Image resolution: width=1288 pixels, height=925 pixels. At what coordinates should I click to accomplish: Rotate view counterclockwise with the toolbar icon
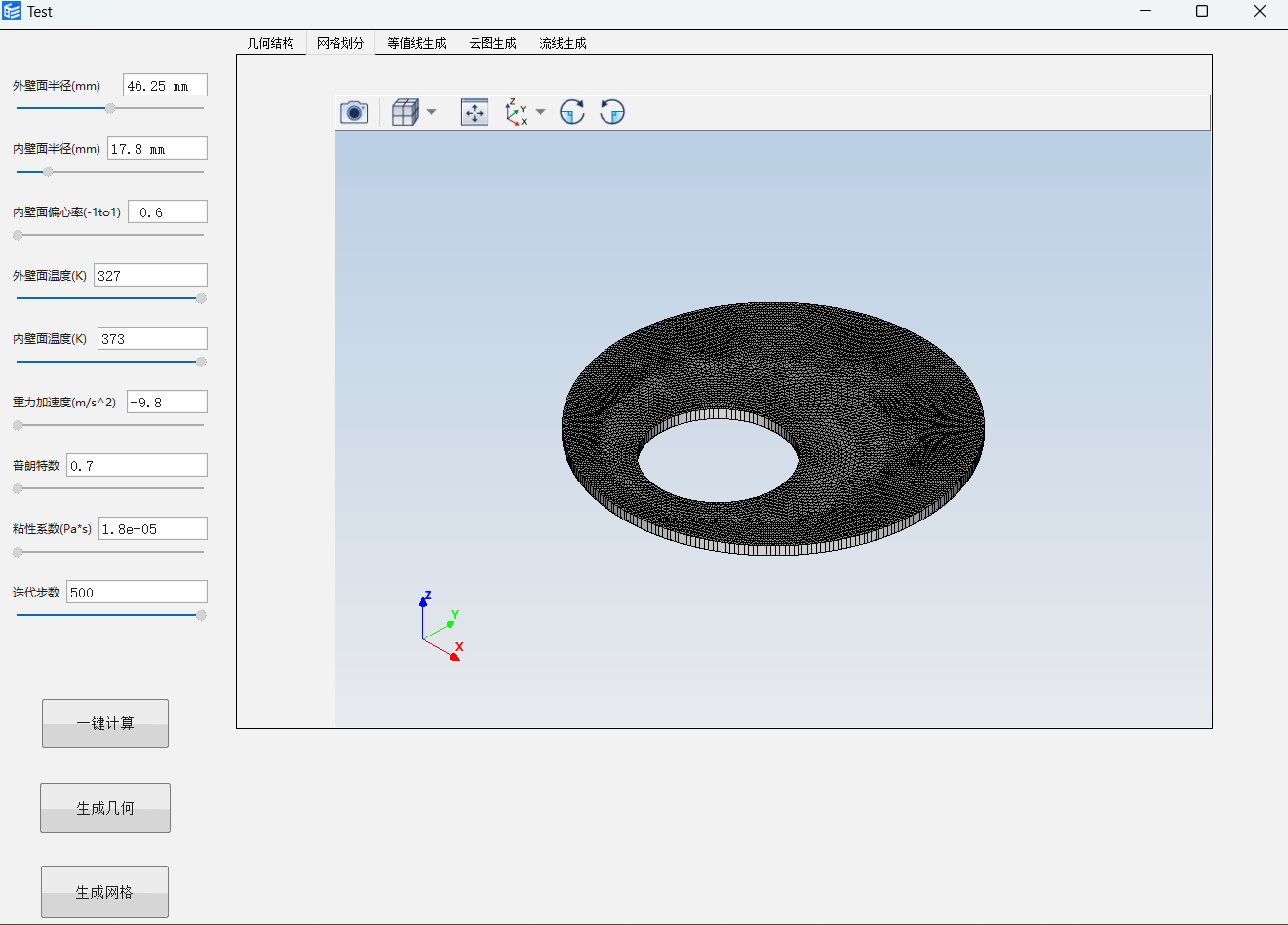(612, 113)
